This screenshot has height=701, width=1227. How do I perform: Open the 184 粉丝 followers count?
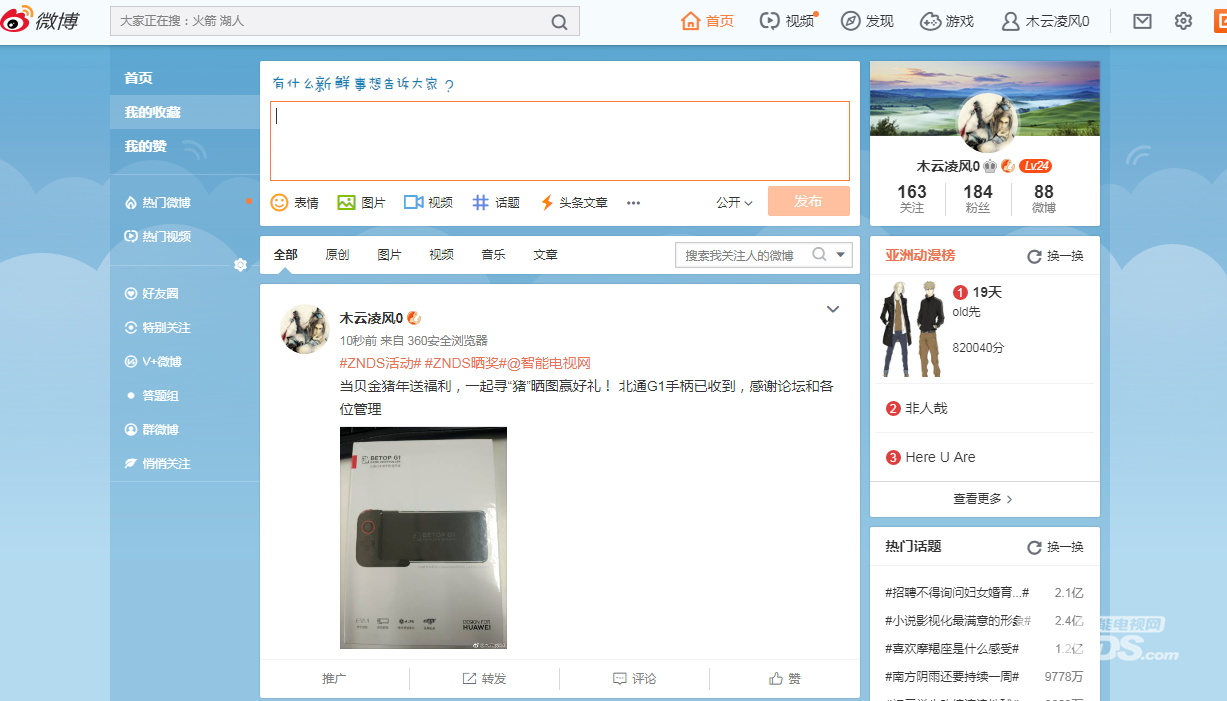[x=978, y=199]
